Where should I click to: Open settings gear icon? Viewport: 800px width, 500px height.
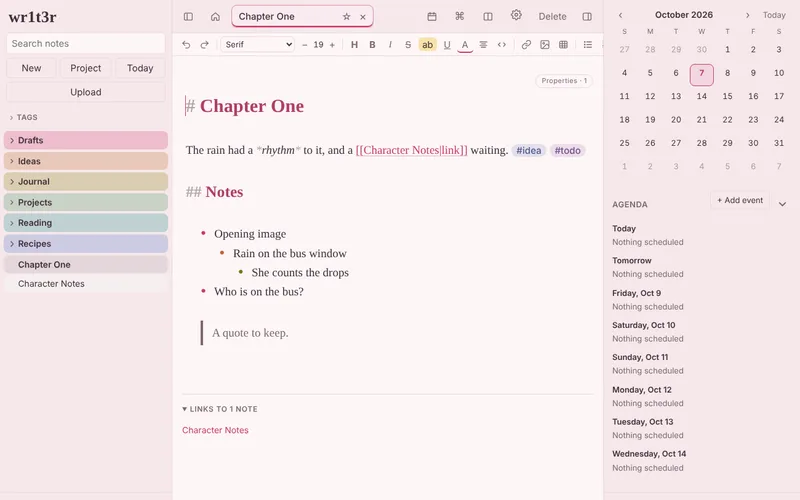[516, 15]
